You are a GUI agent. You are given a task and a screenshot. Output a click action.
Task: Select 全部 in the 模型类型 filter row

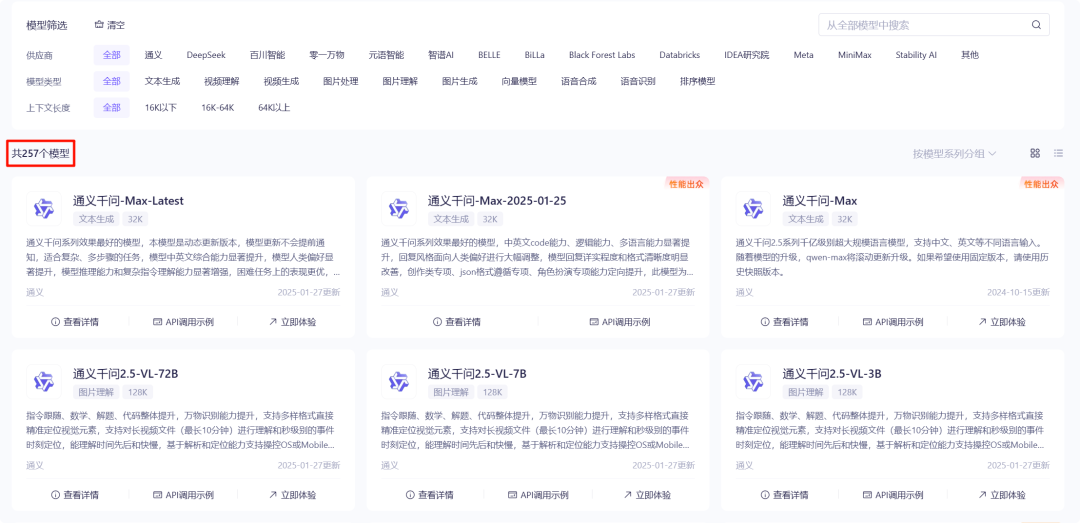tap(112, 81)
